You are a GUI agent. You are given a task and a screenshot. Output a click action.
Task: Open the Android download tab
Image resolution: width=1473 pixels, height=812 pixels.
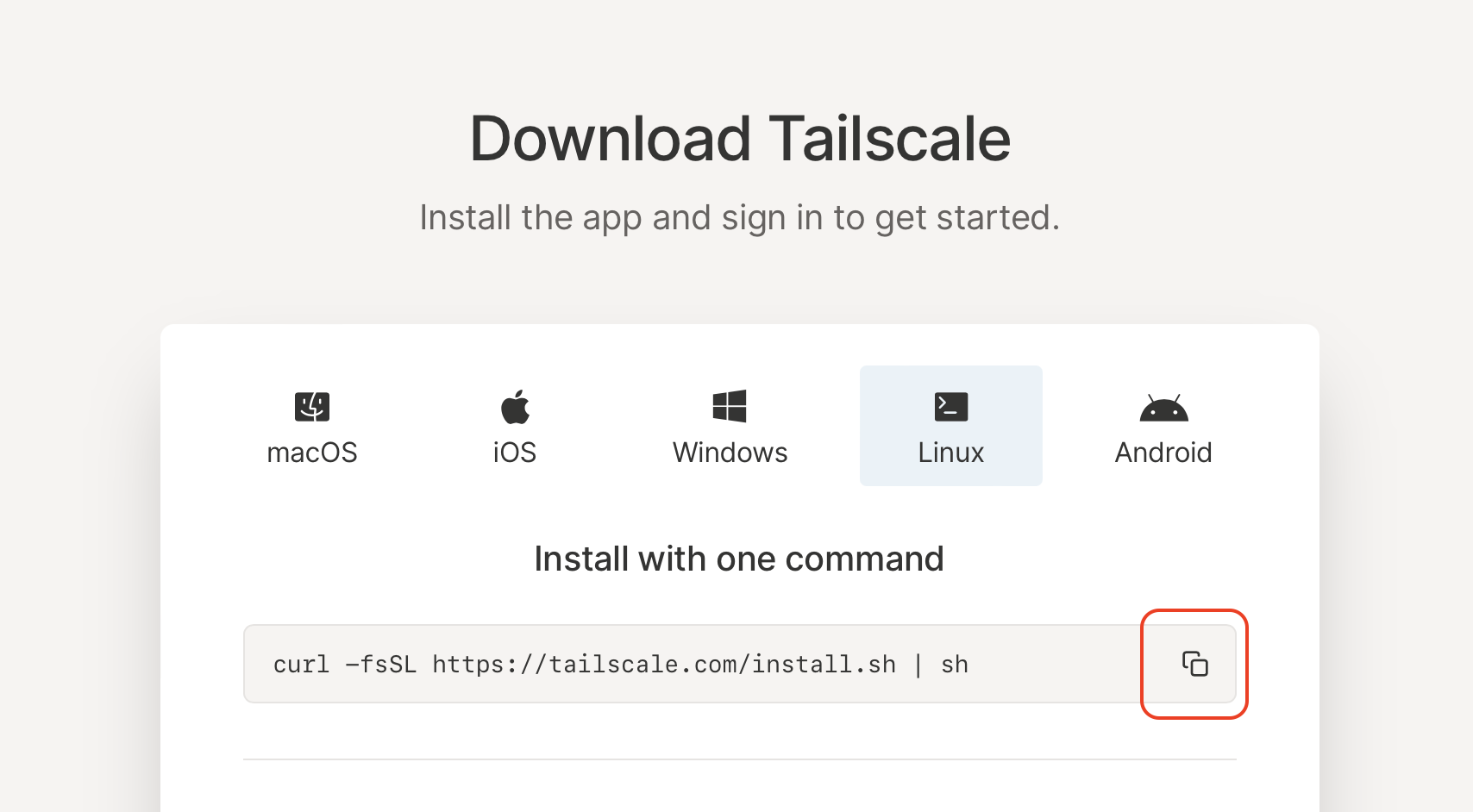(1163, 426)
